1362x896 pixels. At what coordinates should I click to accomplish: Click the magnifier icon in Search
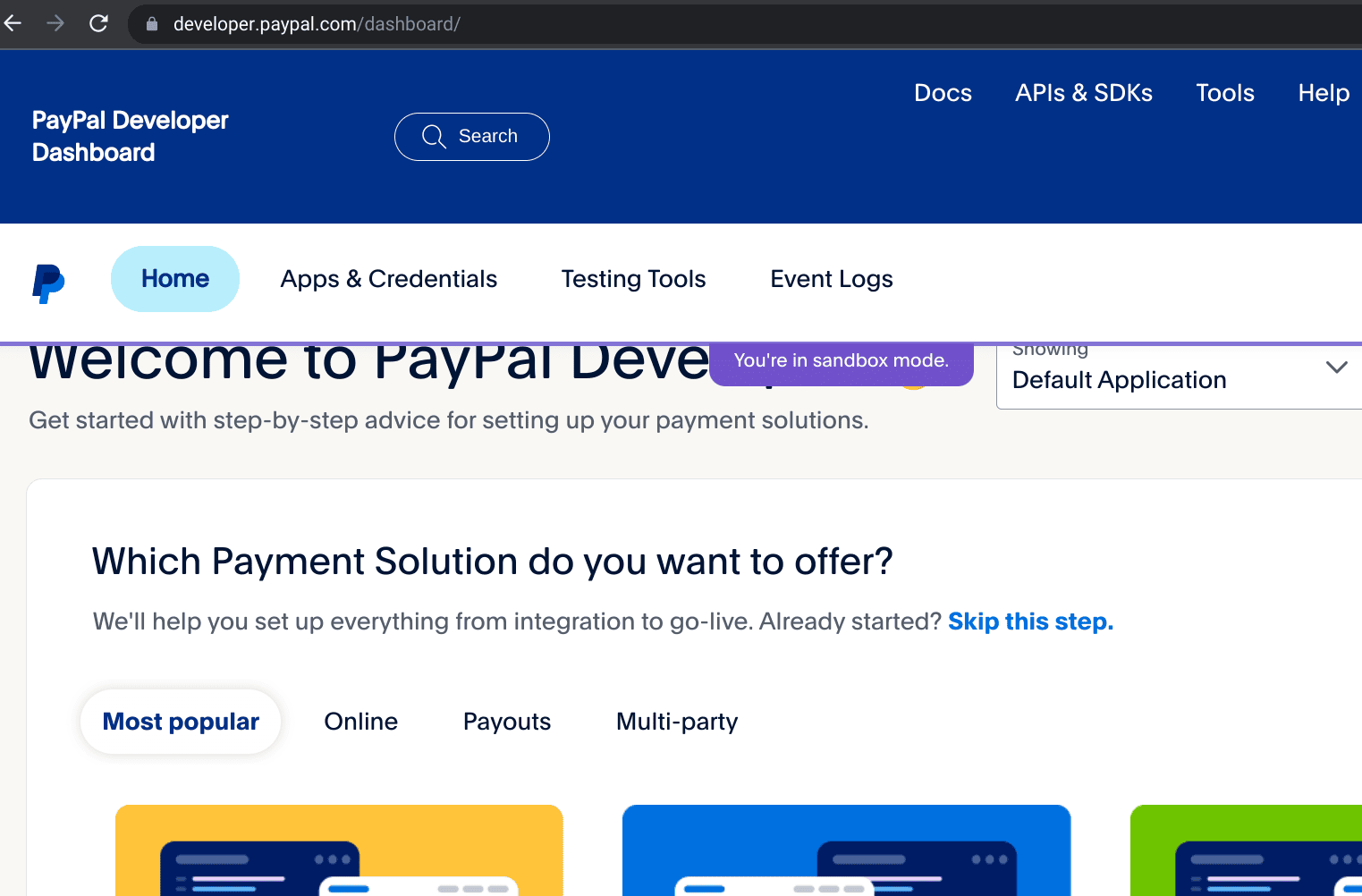(x=434, y=137)
